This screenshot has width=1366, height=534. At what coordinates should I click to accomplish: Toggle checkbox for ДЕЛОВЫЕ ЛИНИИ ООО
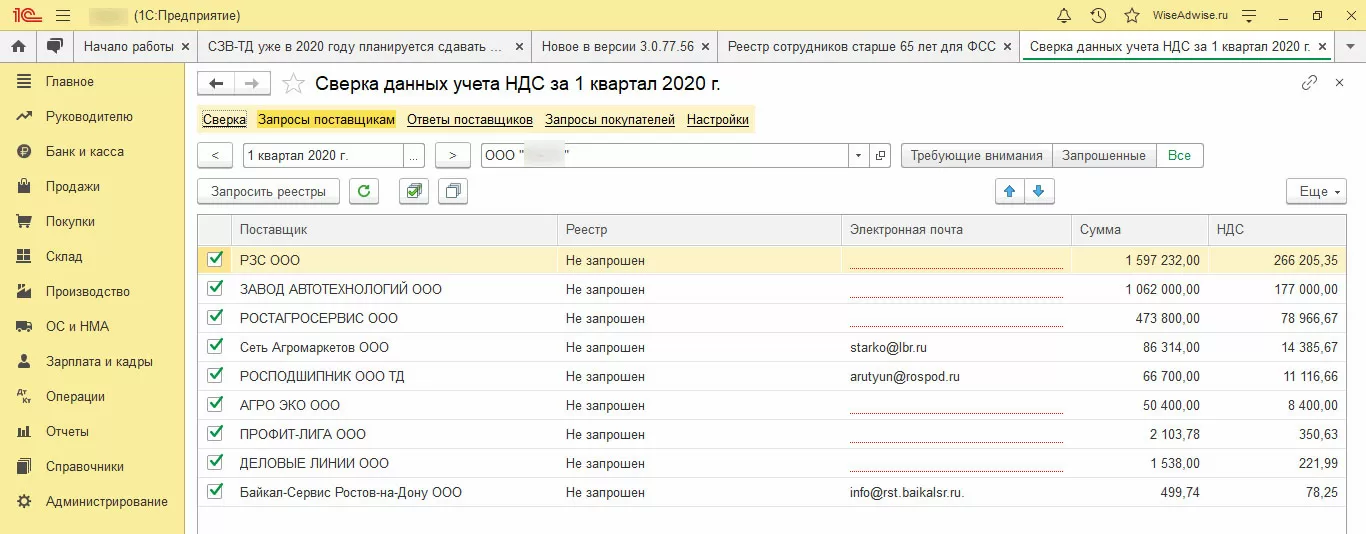(214, 463)
